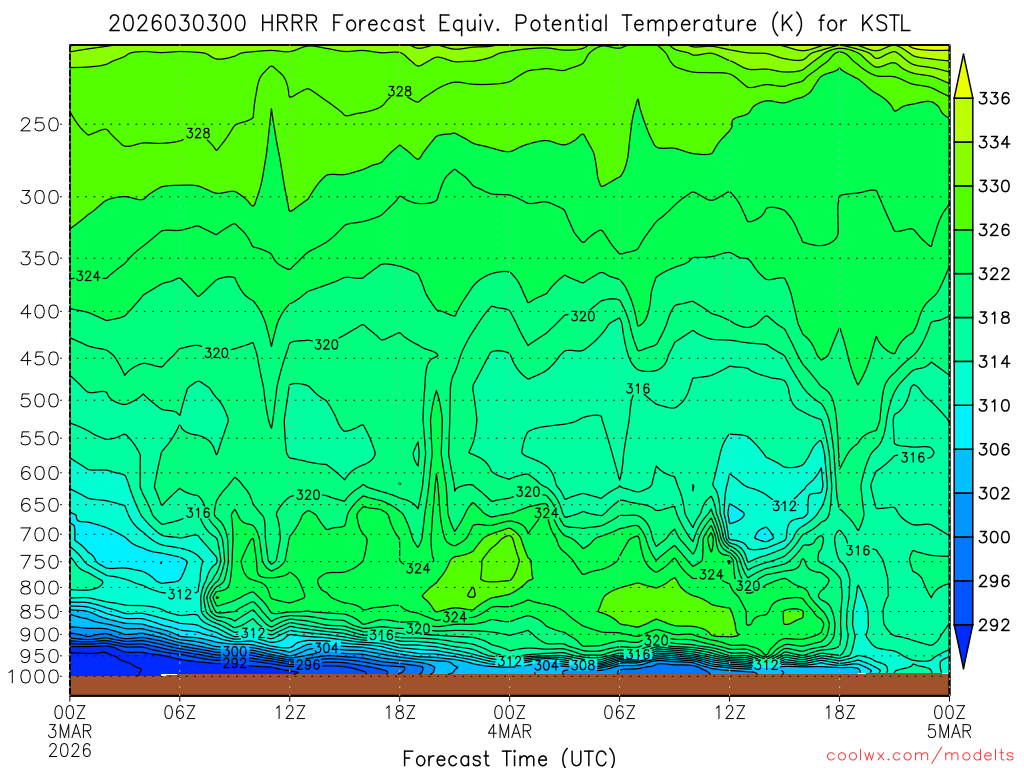Select the 500 pressure level label

click(40, 400)
